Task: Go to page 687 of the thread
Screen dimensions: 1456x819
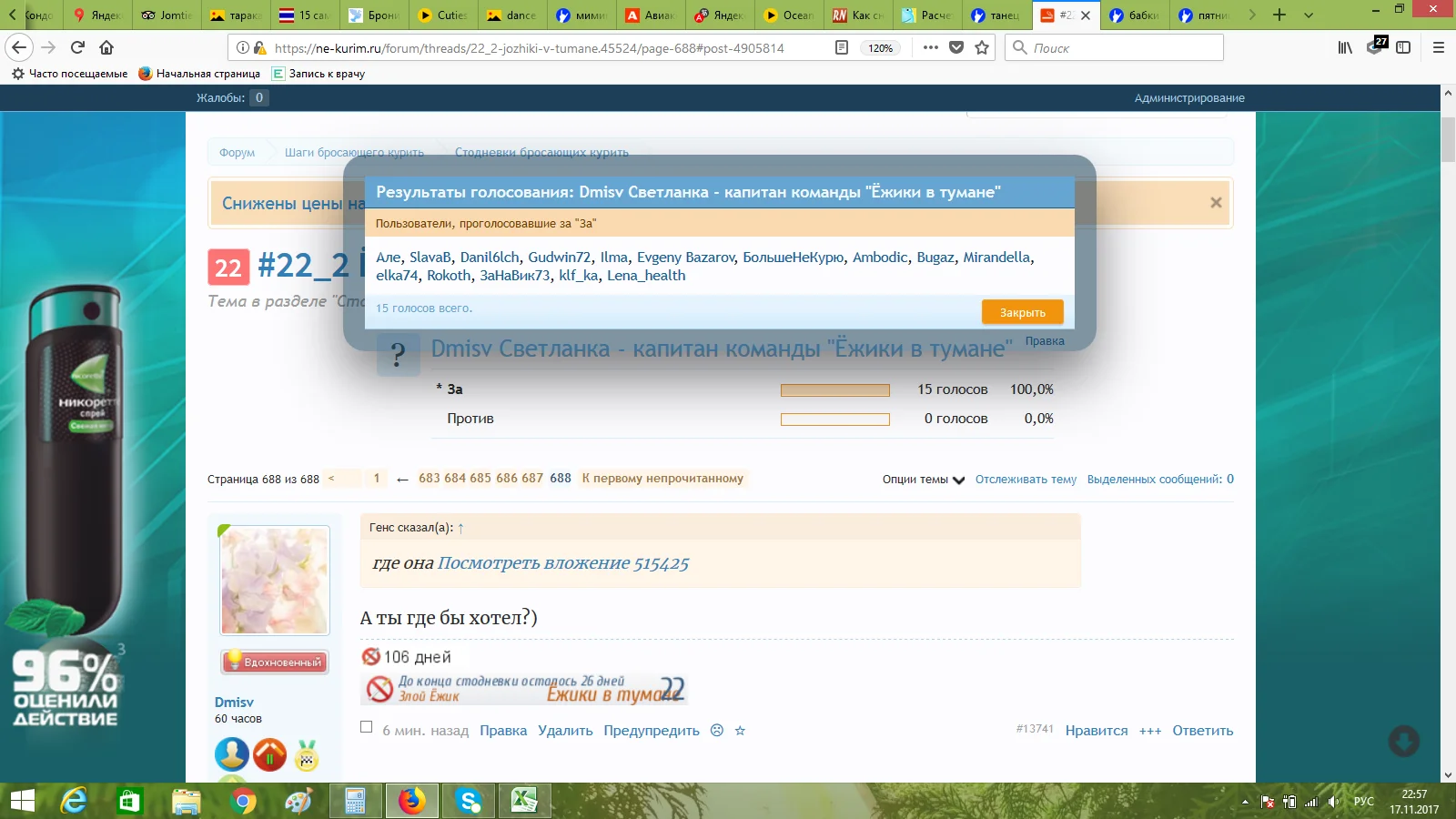Action: [x=532, y=479]
